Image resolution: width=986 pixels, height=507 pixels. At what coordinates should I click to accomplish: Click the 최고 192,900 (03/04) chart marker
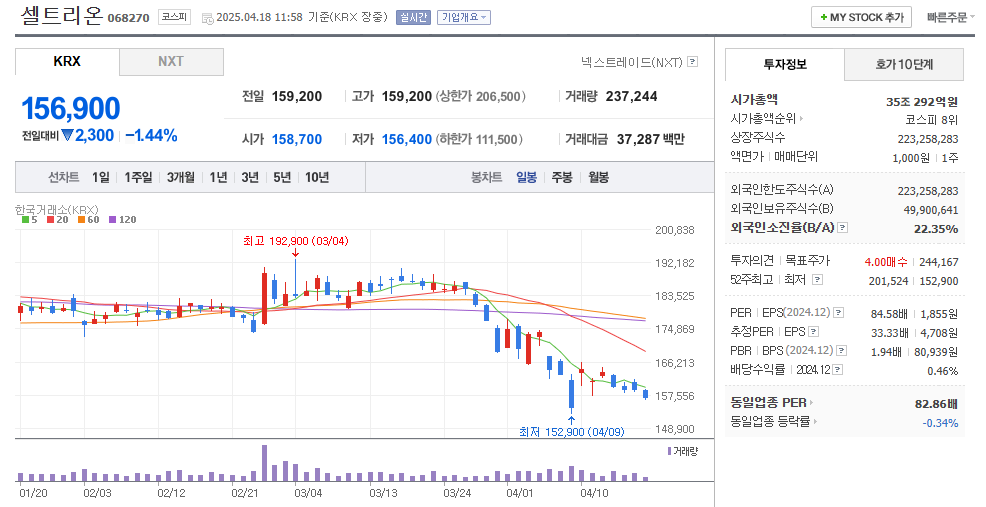coord(296,241)
